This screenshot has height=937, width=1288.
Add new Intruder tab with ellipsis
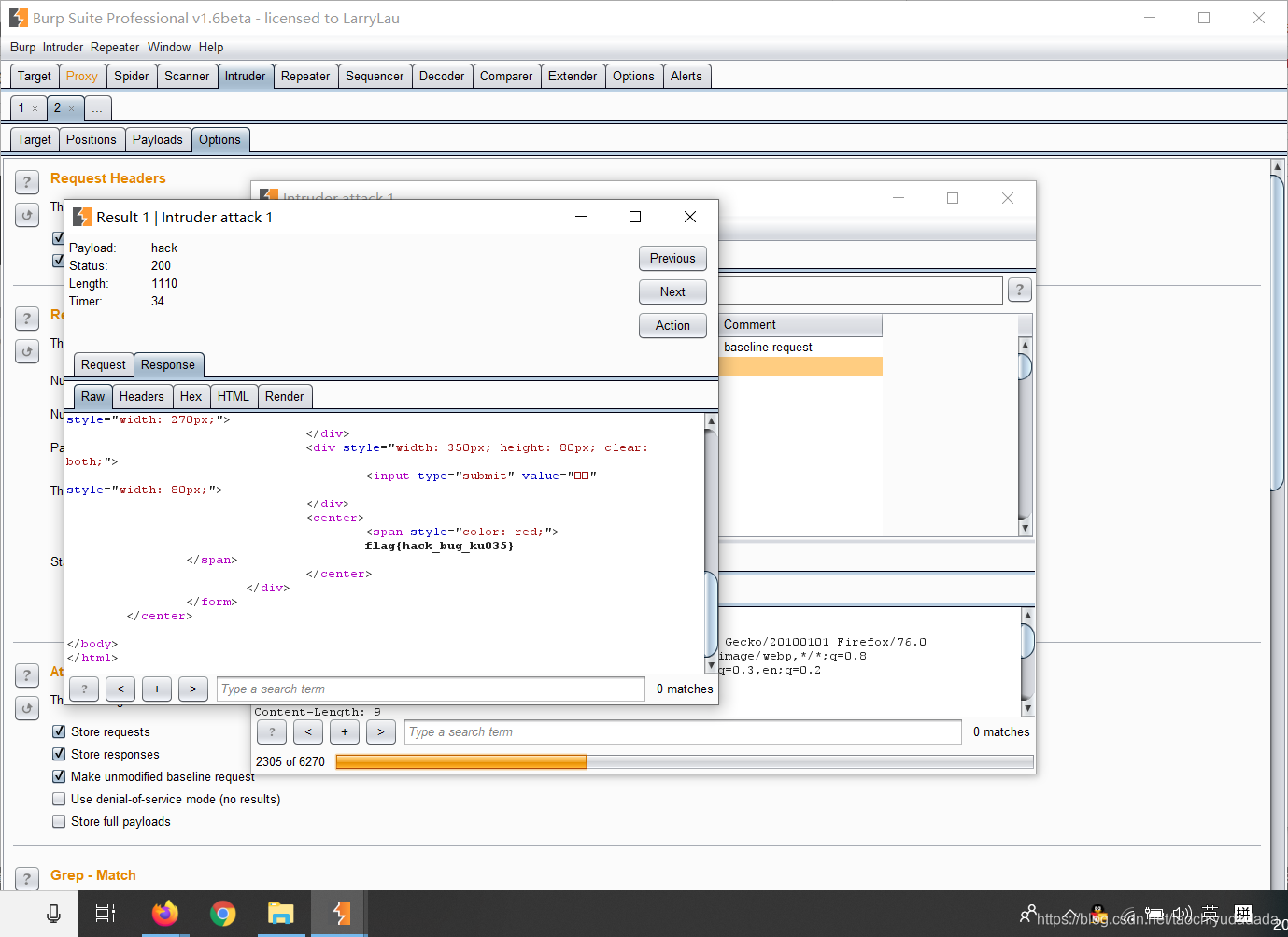(x=97, y=108)
